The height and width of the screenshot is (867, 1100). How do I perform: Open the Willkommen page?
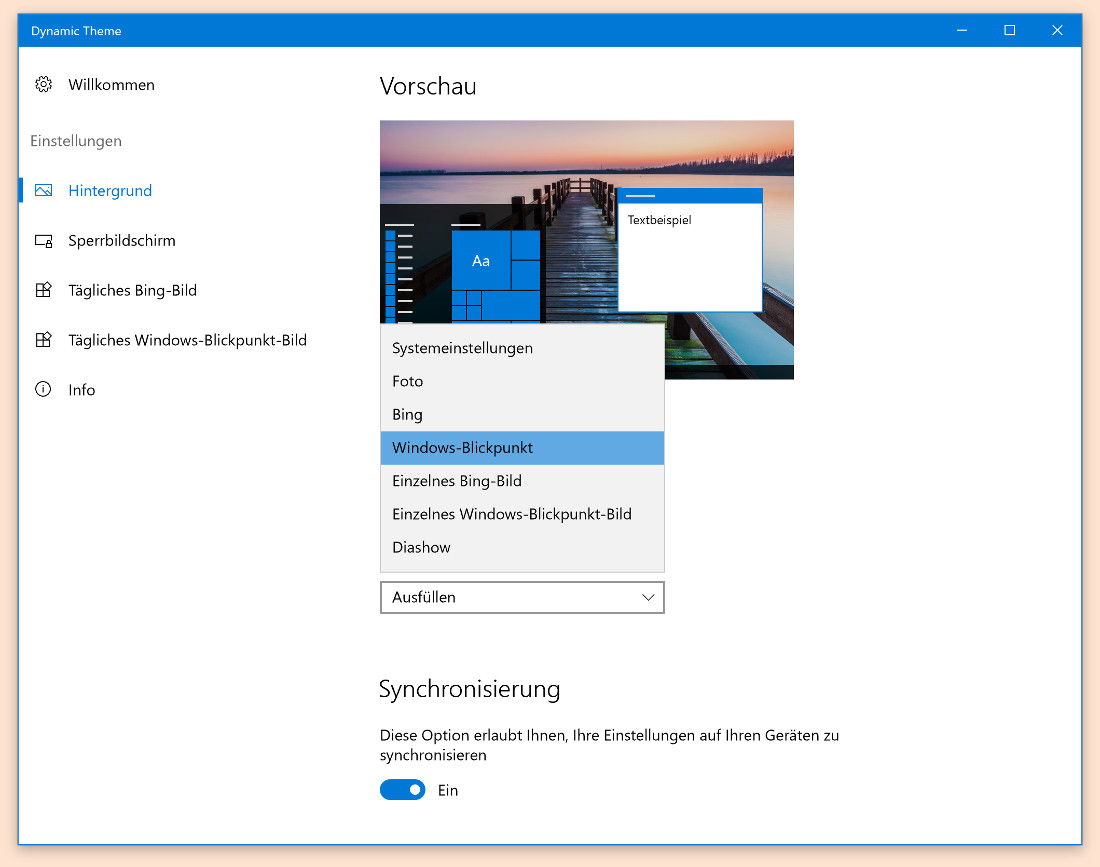[112, 85]
